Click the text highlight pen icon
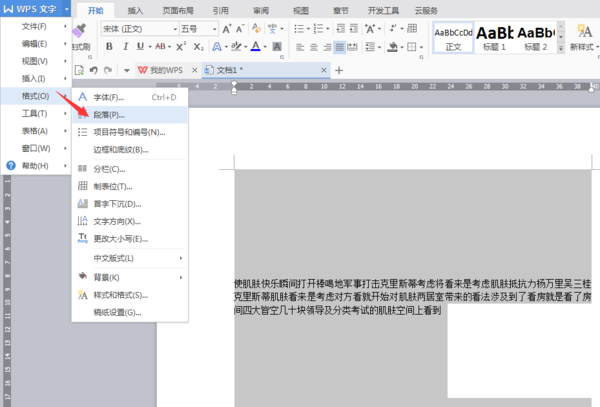The image size is (600, 407). [236, 47]
